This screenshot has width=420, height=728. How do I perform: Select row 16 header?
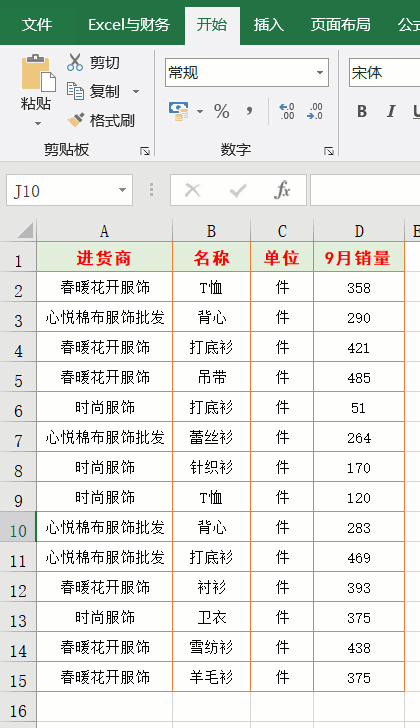[x=18, y=707]
